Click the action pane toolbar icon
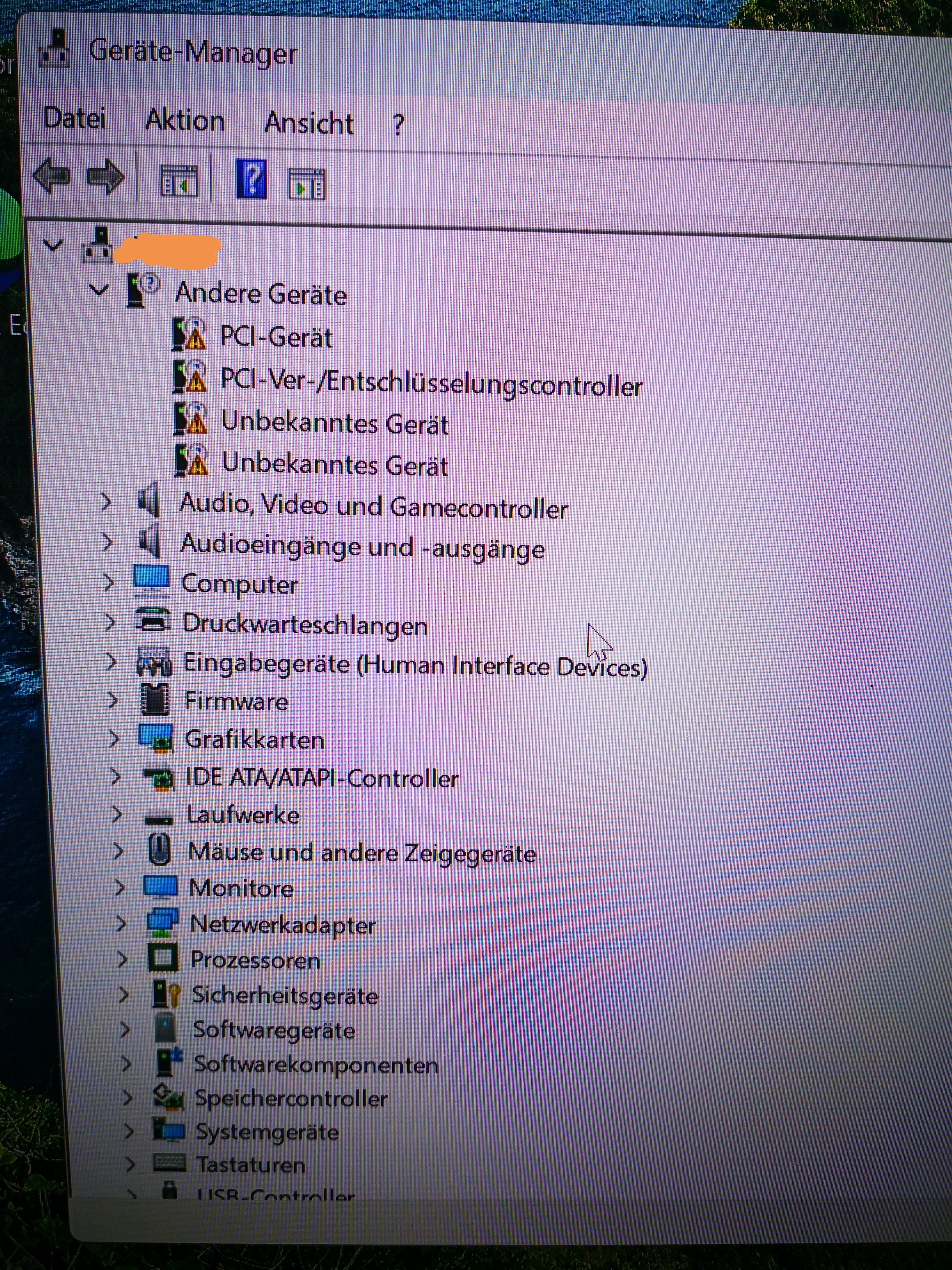 tap(306, 184)
